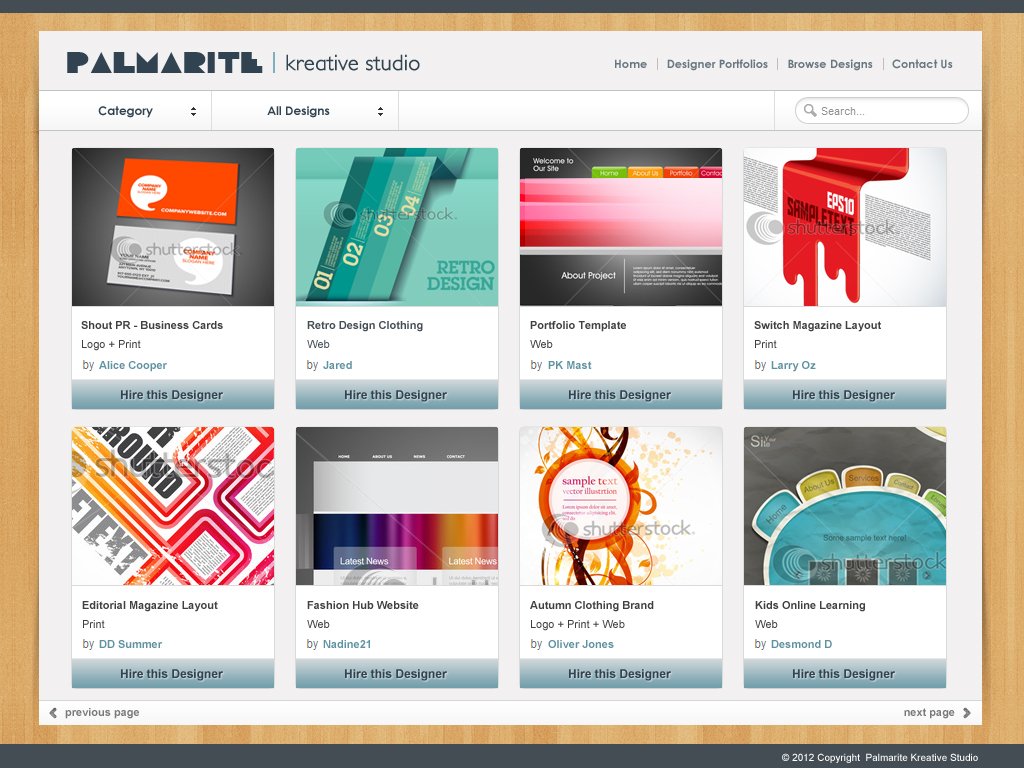Open the Switch Magazine Layout thumbnail
This screenshot has height=768, width=1024.
click(845, 227)
